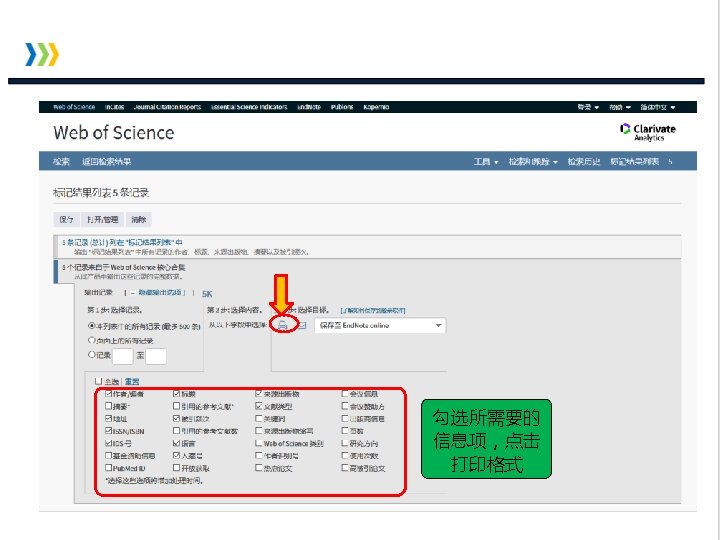Click 返回检索结果 in blue navigation bar

click(107, 162)
